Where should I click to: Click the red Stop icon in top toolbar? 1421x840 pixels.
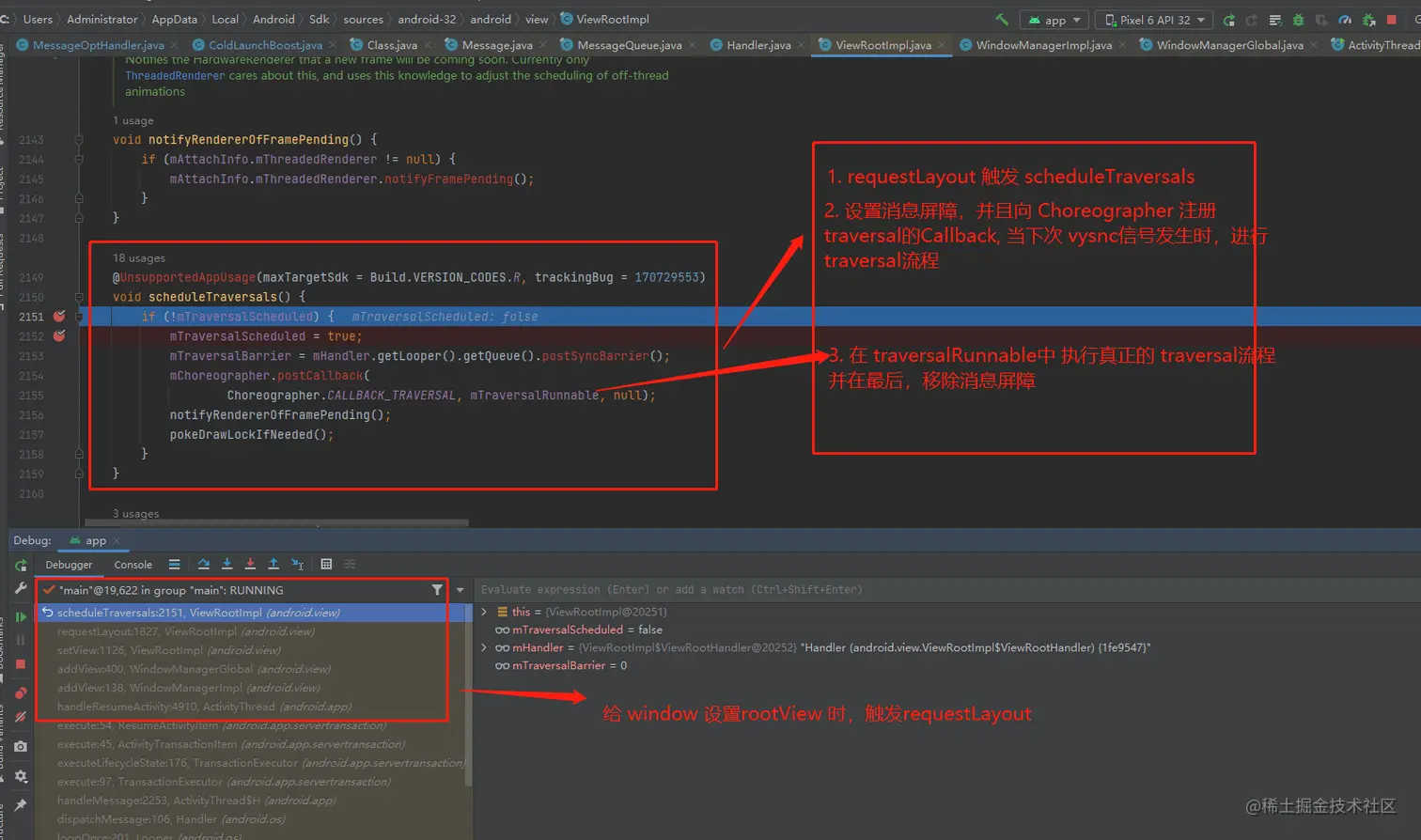pyautogui.click(x=1392, y=20)
